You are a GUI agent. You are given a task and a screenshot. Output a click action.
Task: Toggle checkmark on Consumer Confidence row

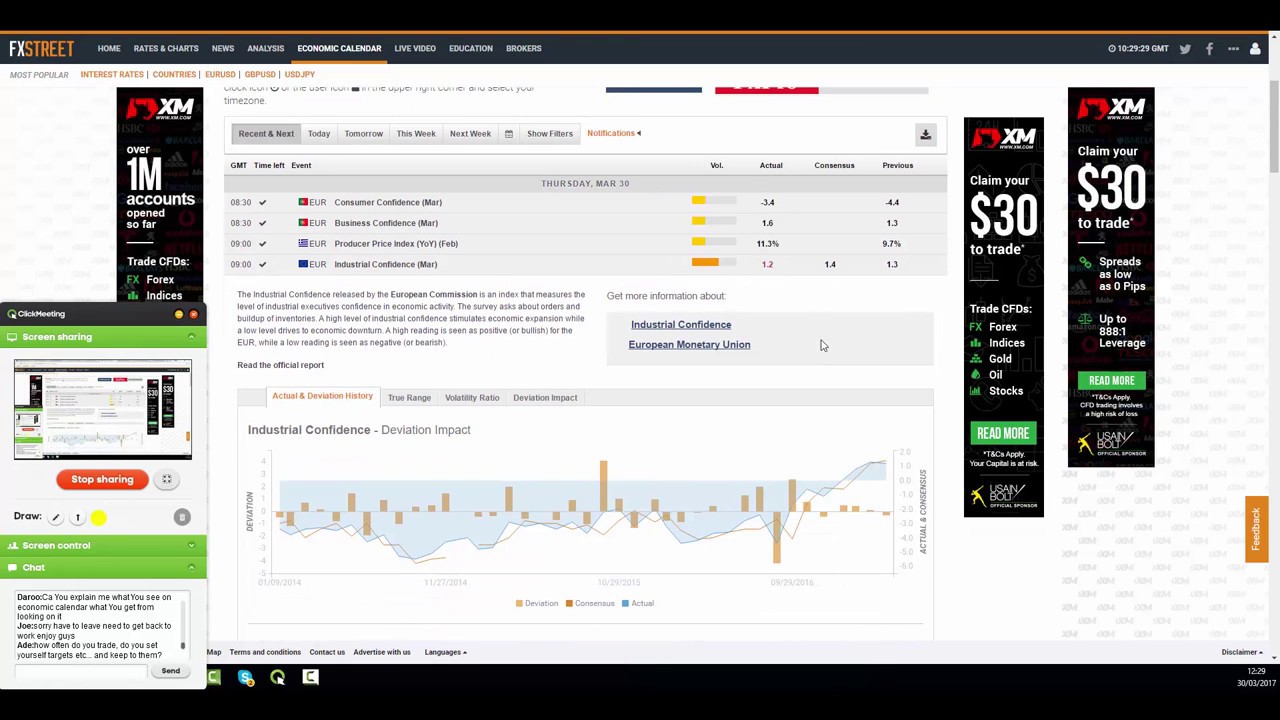pyautogui.click(x=262, y=202)
